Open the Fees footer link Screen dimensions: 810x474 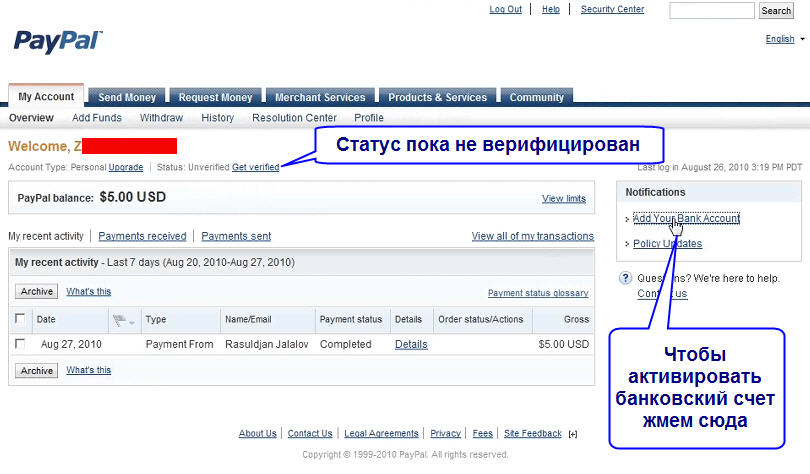[x=482, y=433]
